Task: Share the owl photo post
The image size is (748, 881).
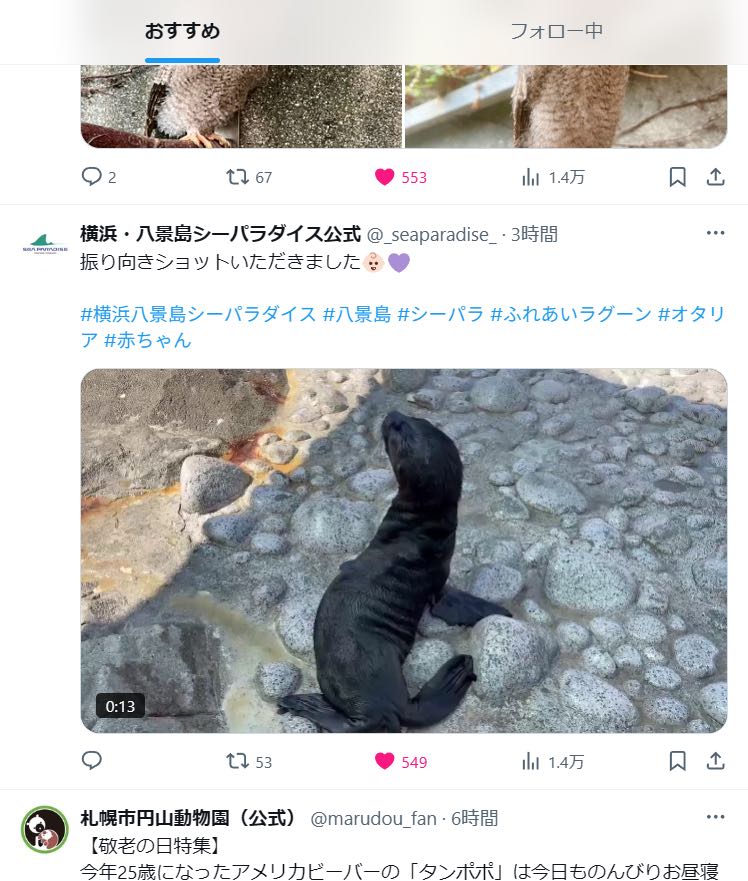Action: pos(715,177)
